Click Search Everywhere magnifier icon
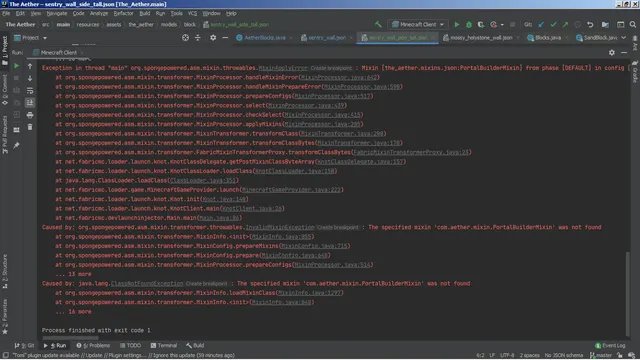640x360 pixels. 633,24
